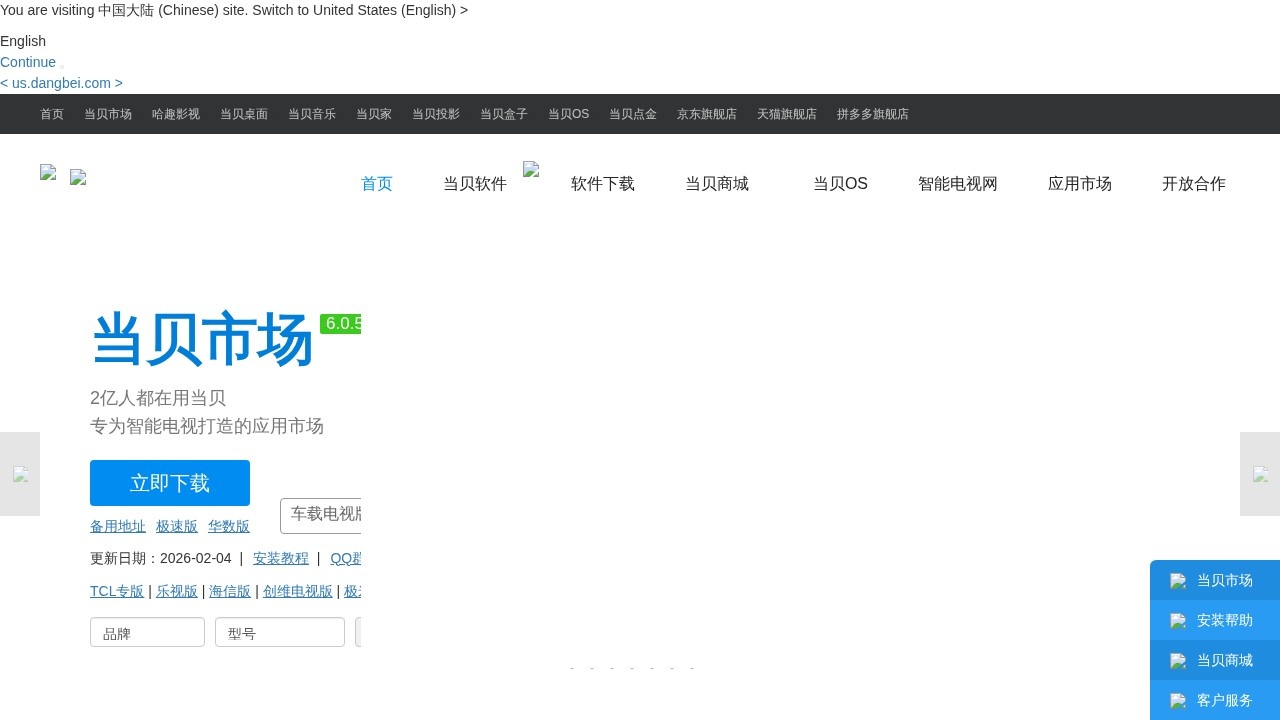
Task: Go to 当贝OS in main navigation
Action: pyautogui.click(x=840, y=184)
